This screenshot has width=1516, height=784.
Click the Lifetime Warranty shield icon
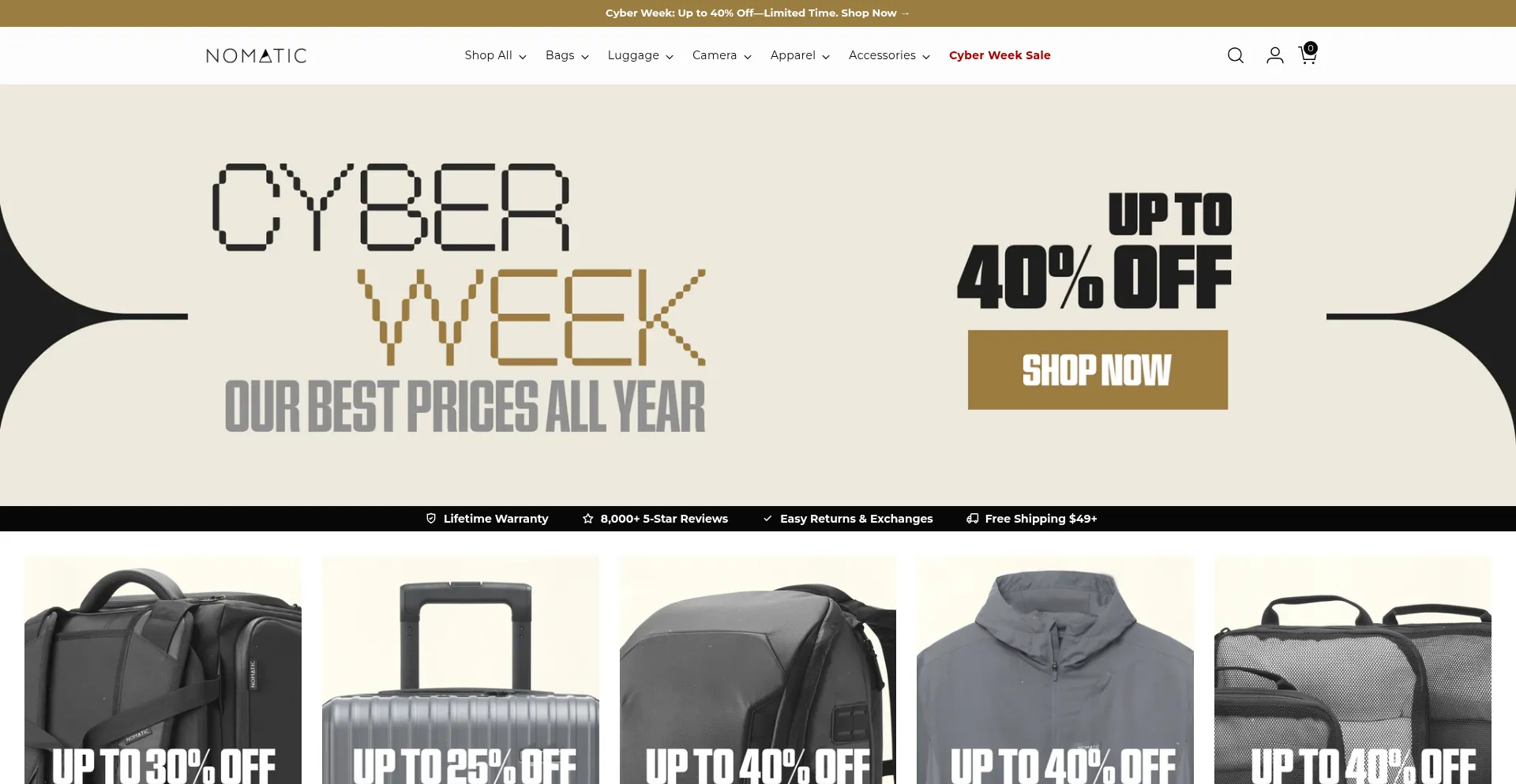(x=431, y=519)
